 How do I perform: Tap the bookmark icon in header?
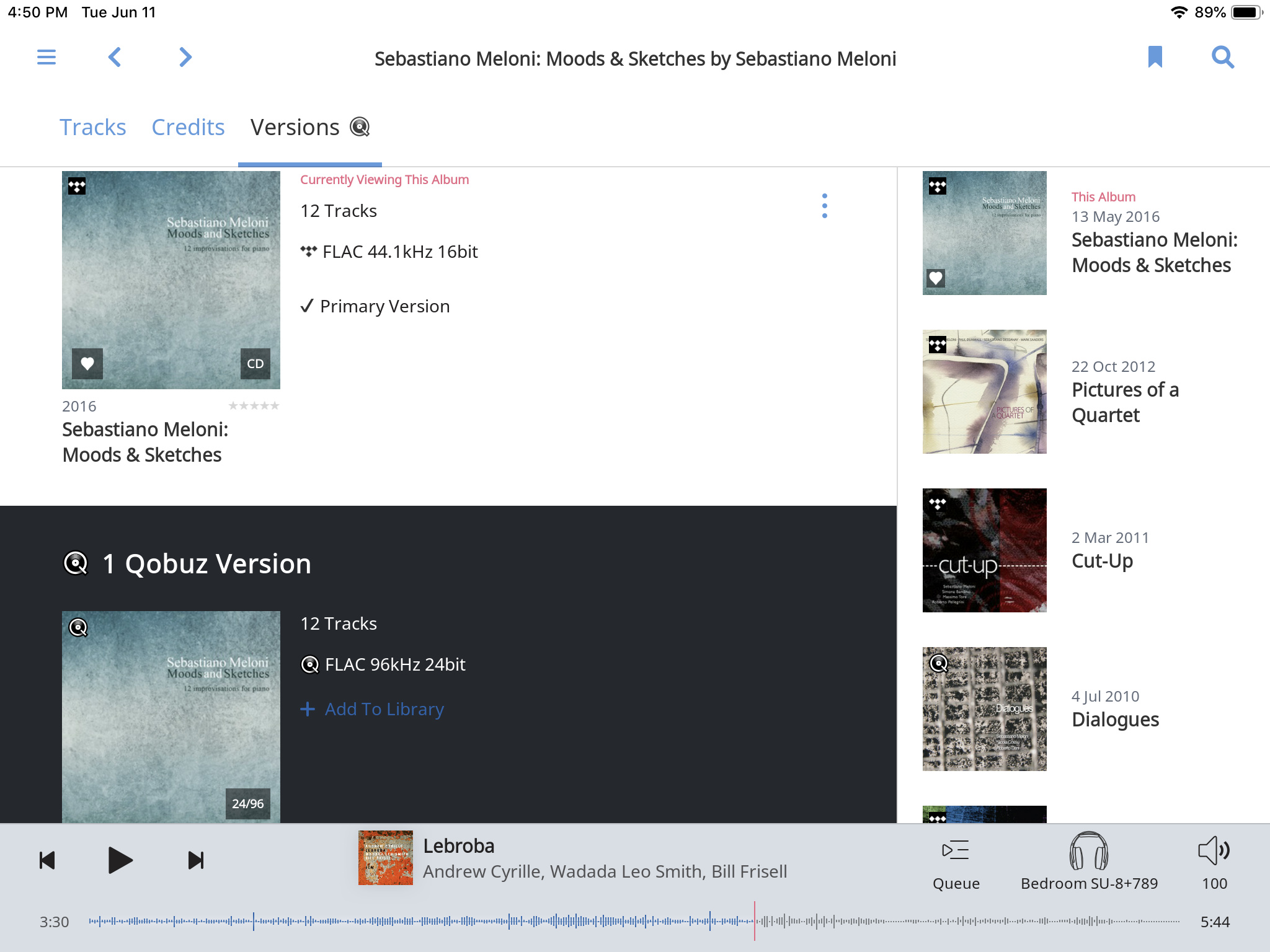[x=1155, y=57]
